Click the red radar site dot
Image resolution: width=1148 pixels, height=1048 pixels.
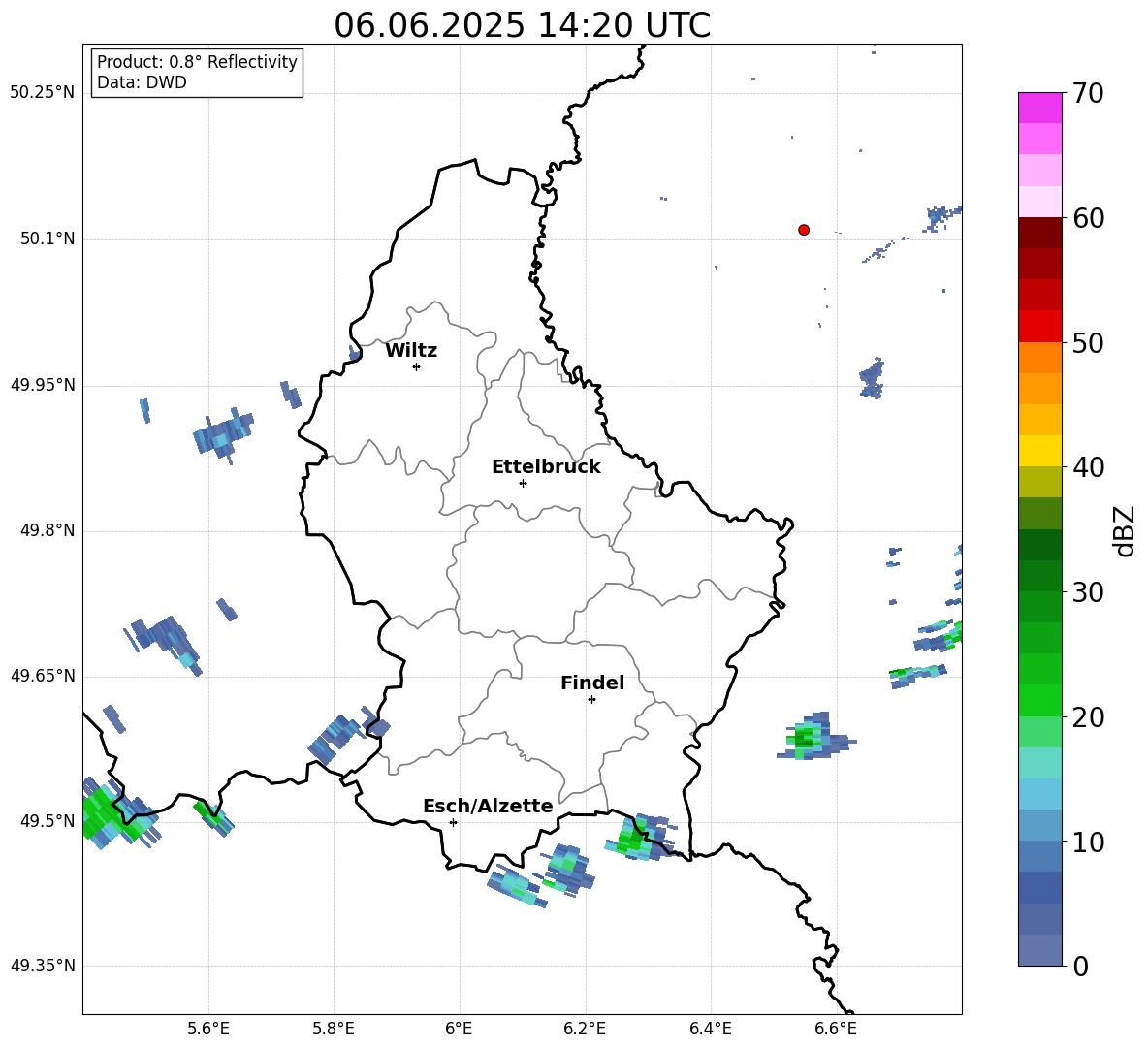click(x=804, y=230)
